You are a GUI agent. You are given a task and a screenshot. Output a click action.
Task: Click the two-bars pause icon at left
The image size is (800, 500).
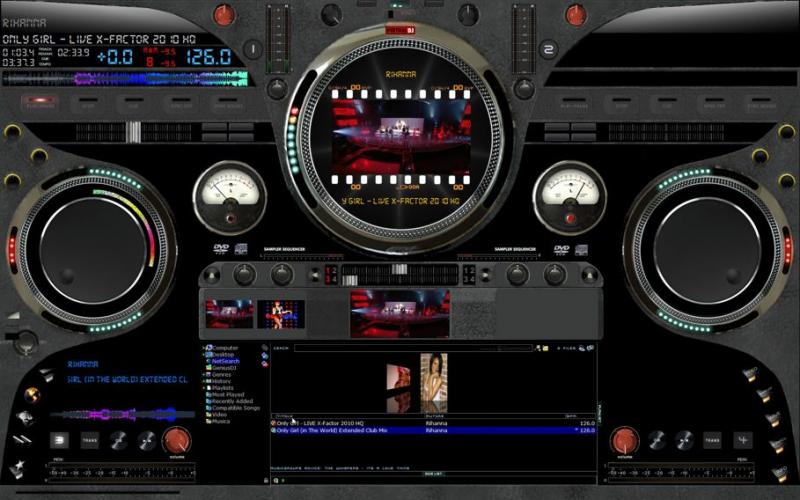21,440
